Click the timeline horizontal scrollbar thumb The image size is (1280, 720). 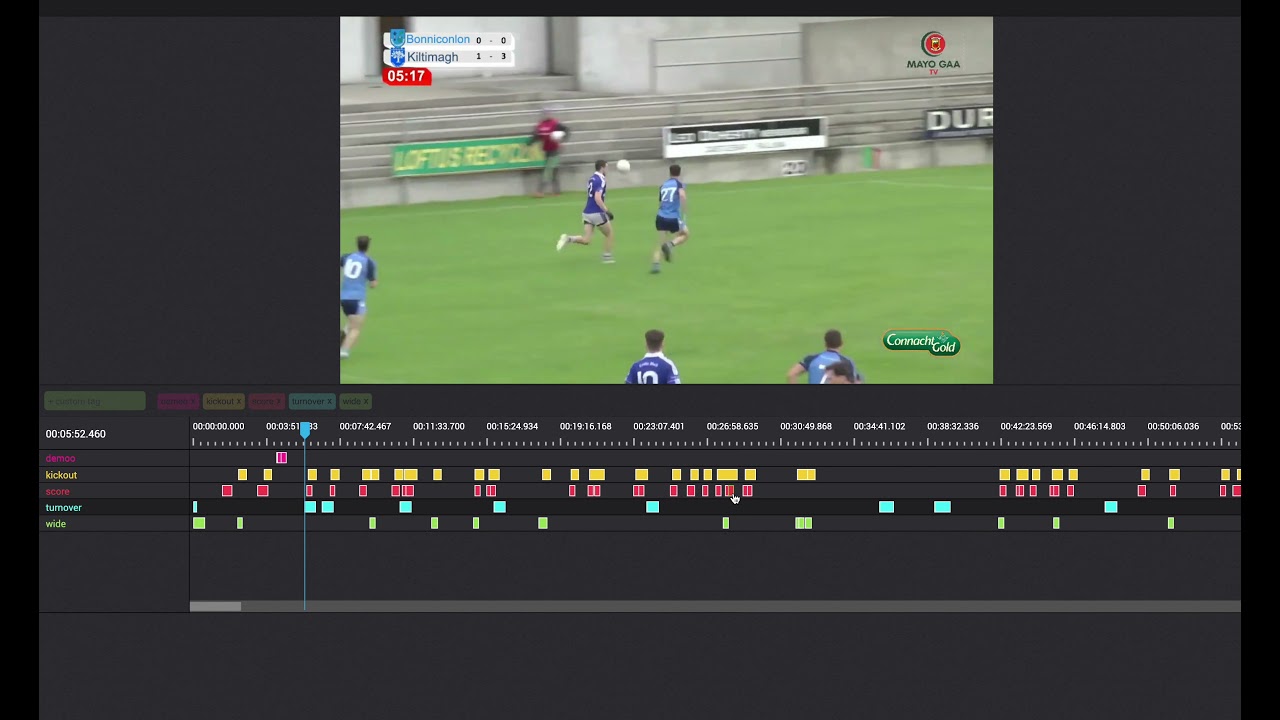215,606
